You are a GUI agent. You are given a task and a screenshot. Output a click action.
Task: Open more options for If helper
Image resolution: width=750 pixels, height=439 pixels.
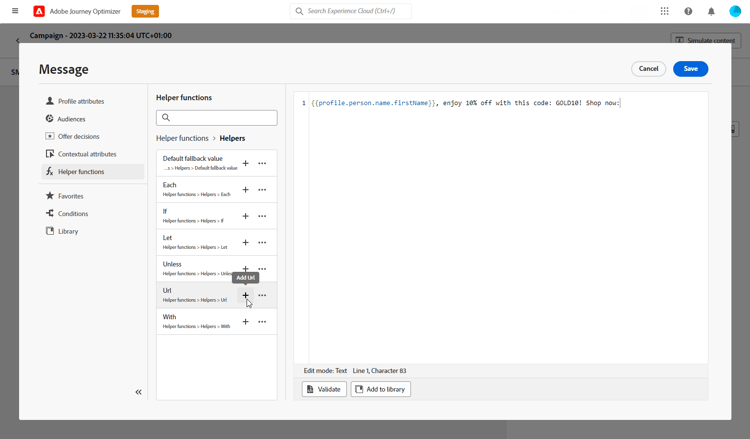coord(262,216)
